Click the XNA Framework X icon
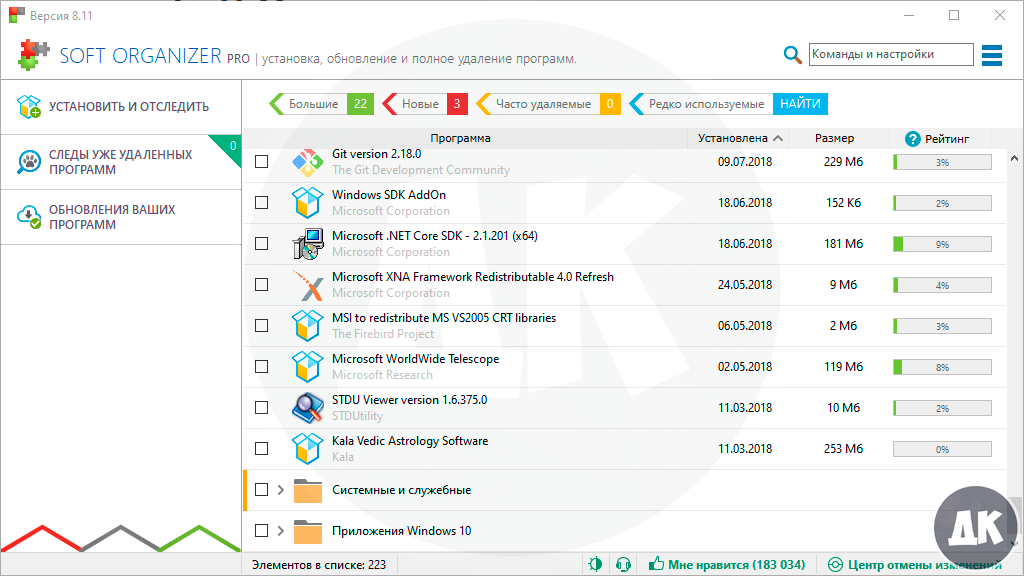 [x=308, y=285]
